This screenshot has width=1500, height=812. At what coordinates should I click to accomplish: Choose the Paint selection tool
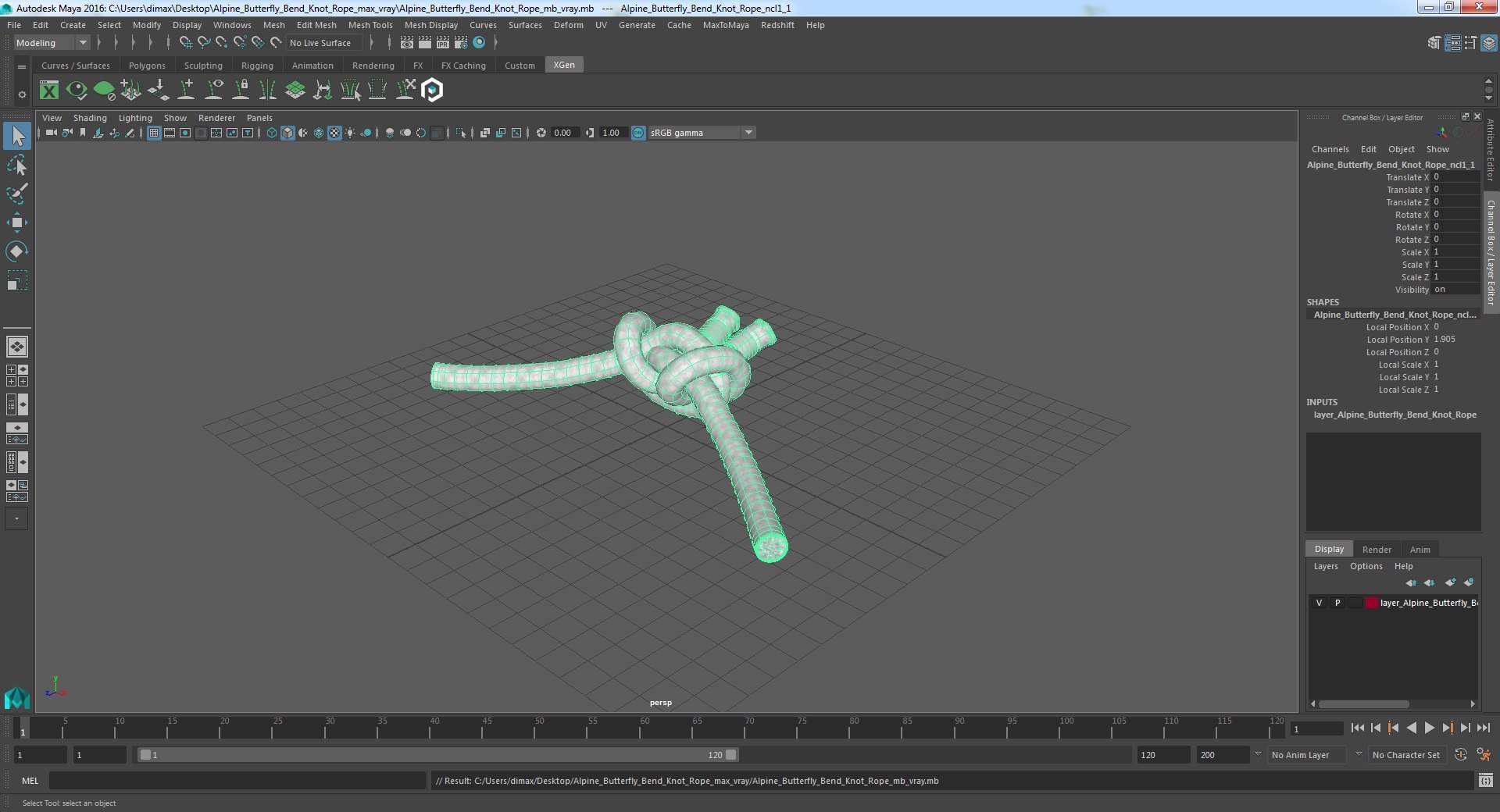16,194
